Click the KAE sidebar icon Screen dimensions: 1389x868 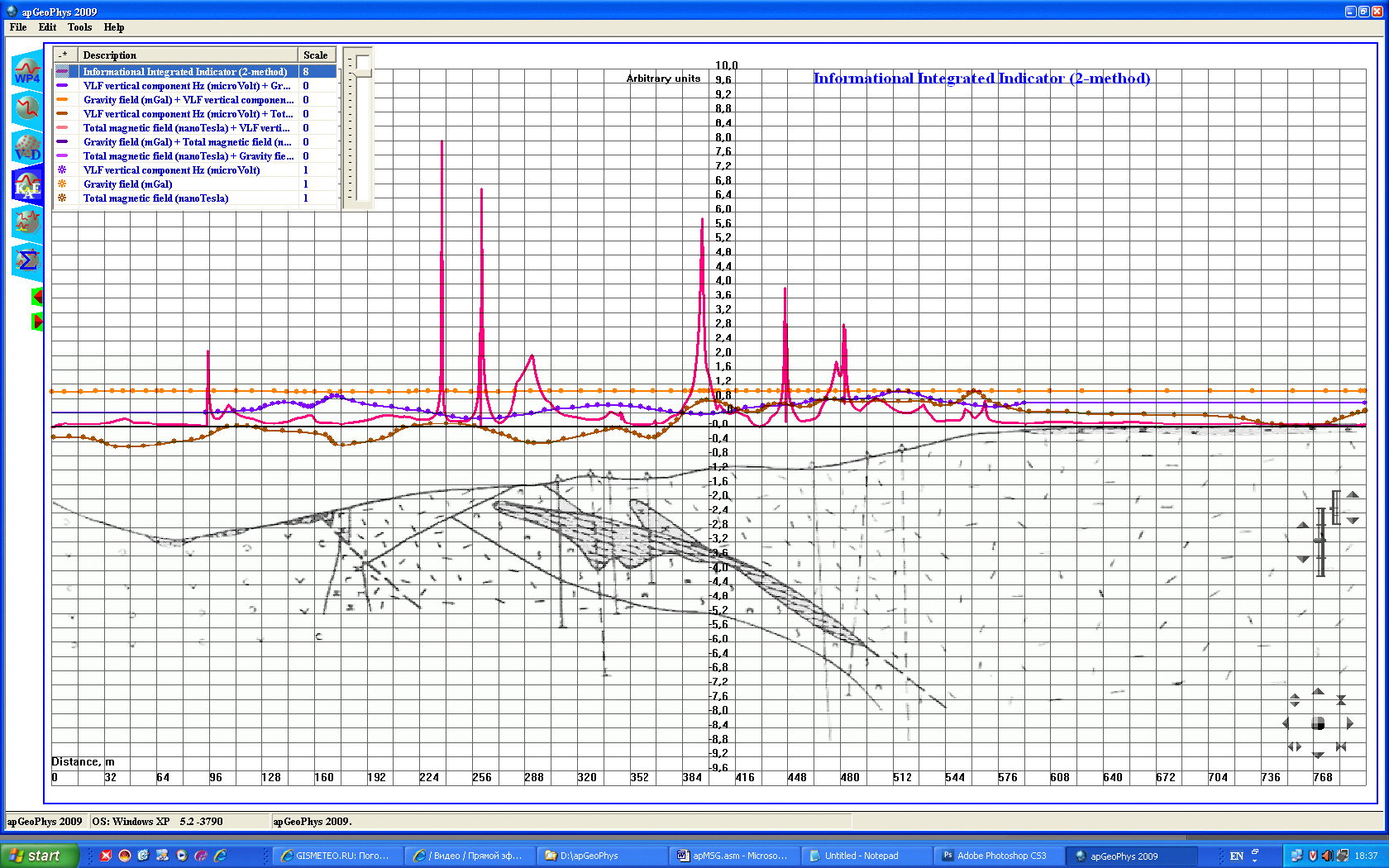26,185
